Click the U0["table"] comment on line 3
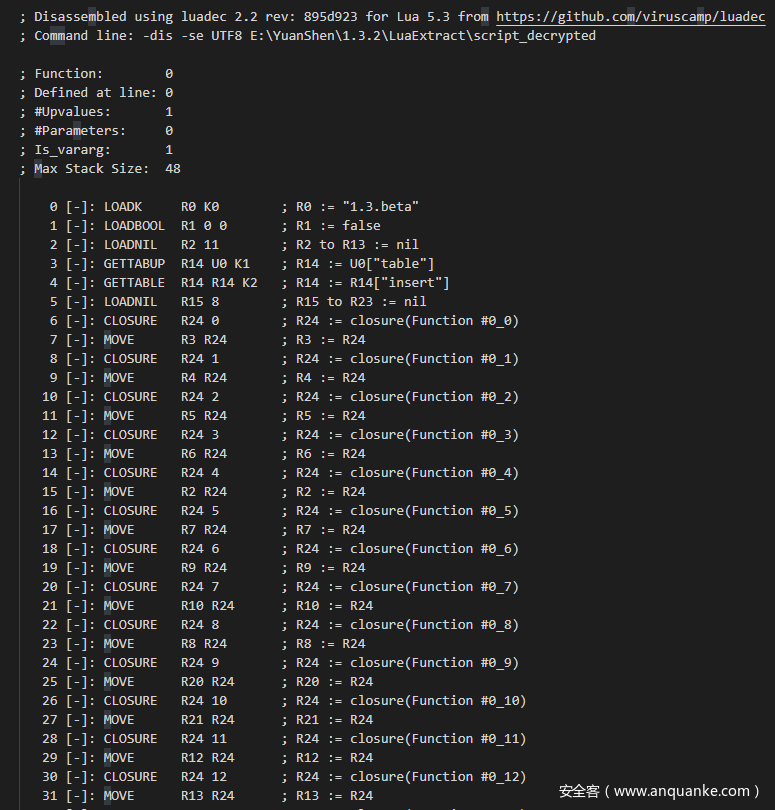Viewport: 775px width, 810px height. pos(392,264)
